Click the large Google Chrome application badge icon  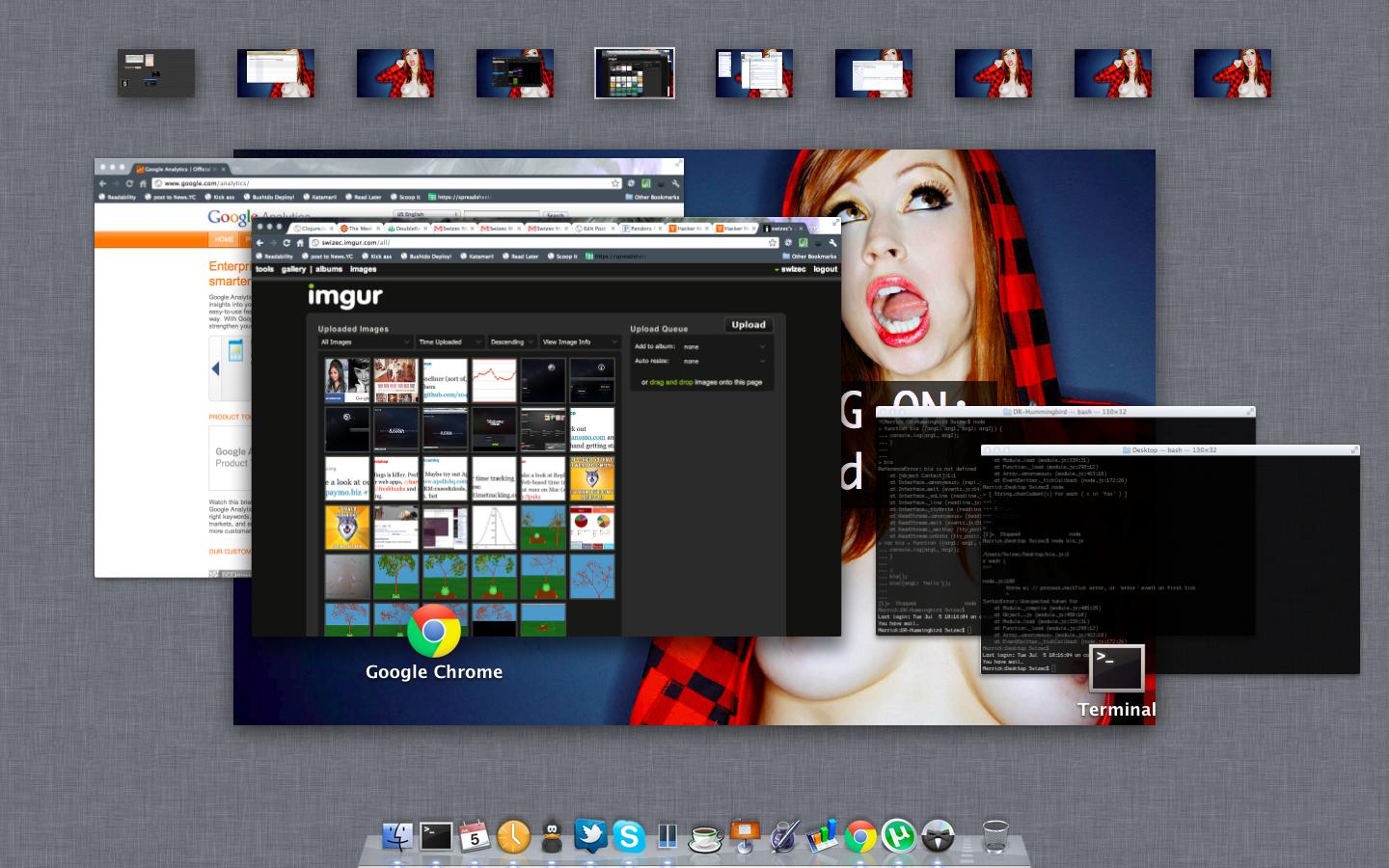[434, 632]
